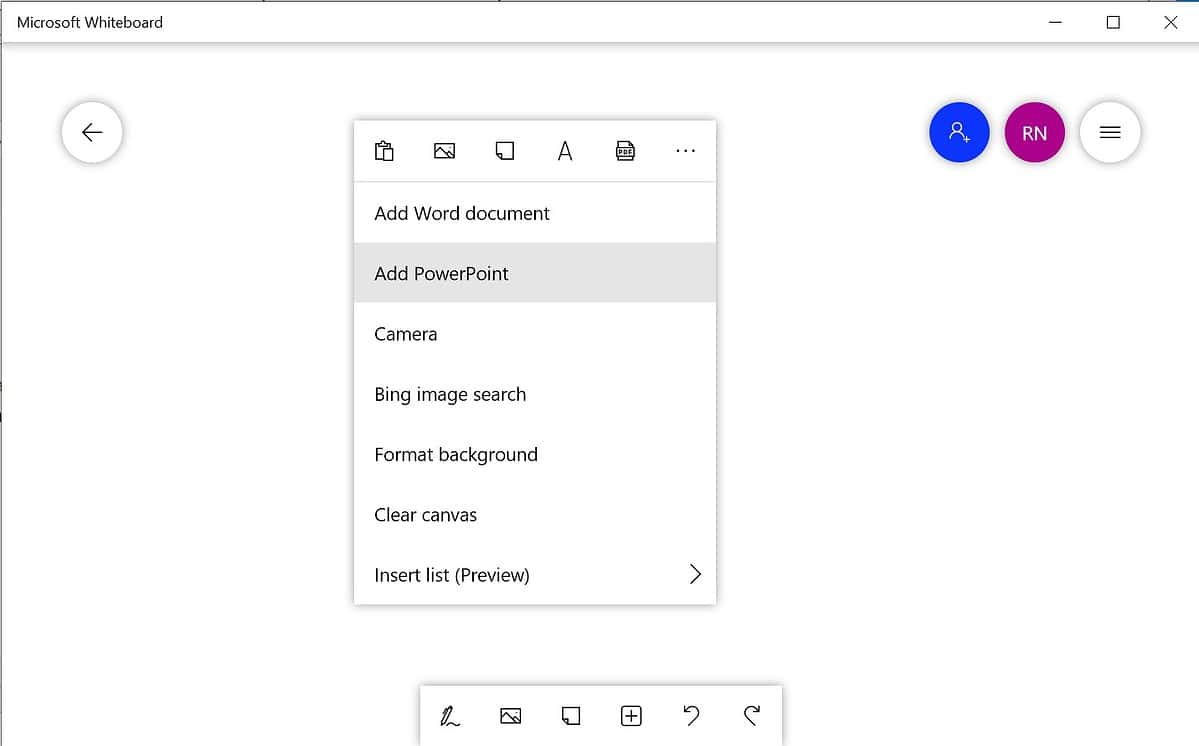Screen dimensions: 1199x746
Task: Redo the last undone action
Action: 750,715
